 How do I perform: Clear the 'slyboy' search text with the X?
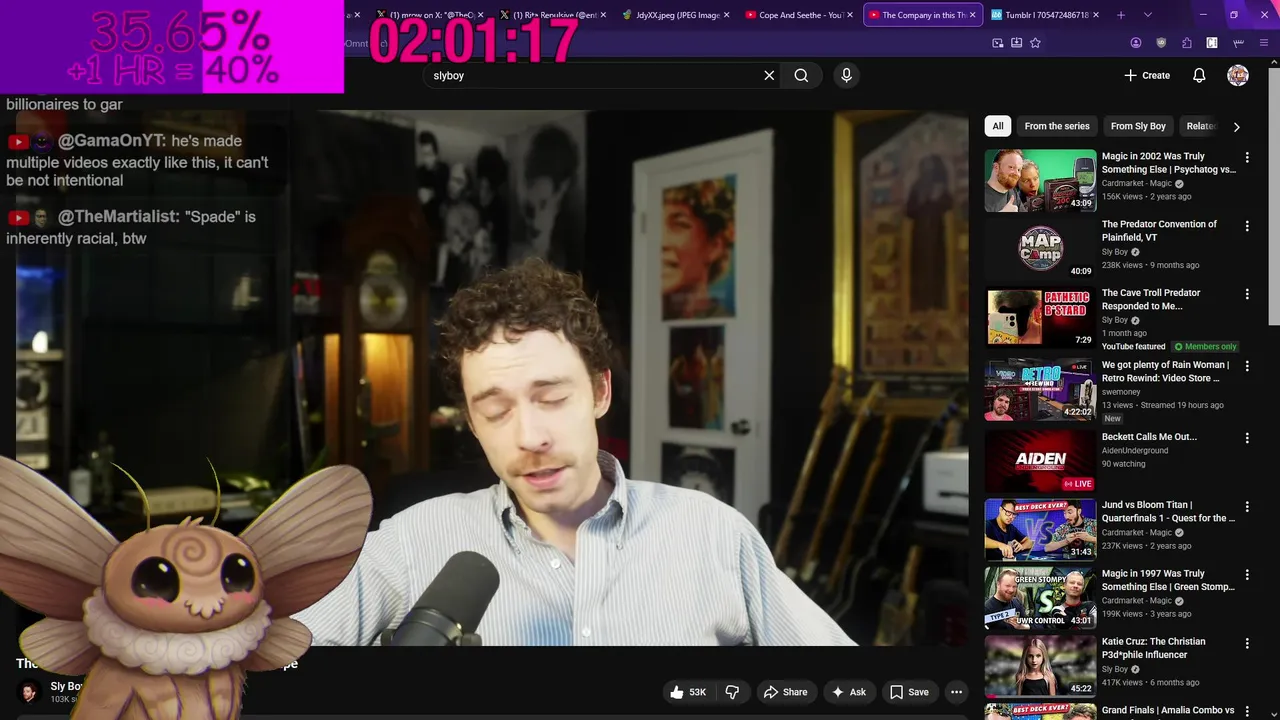769,75
